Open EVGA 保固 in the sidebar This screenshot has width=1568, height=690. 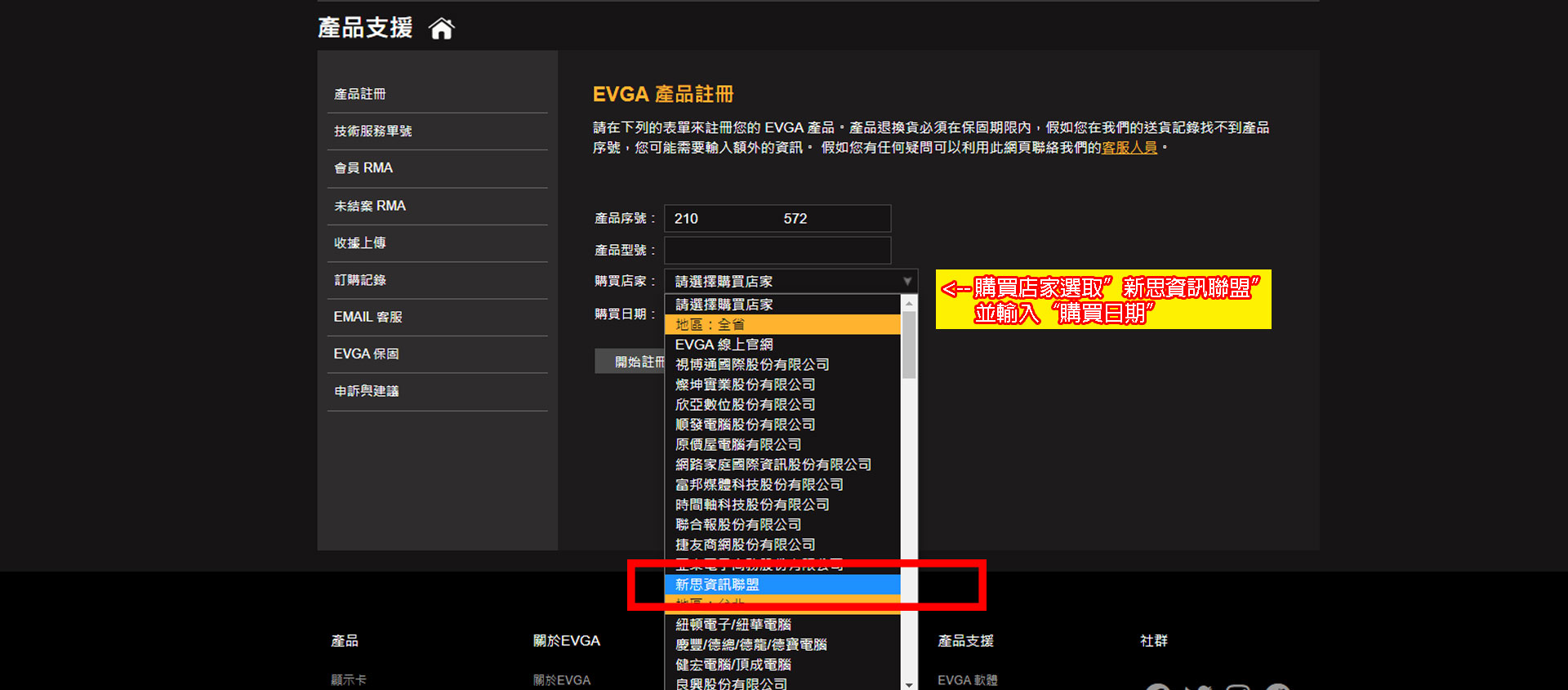pyautogui.click(x=366, y=354)
